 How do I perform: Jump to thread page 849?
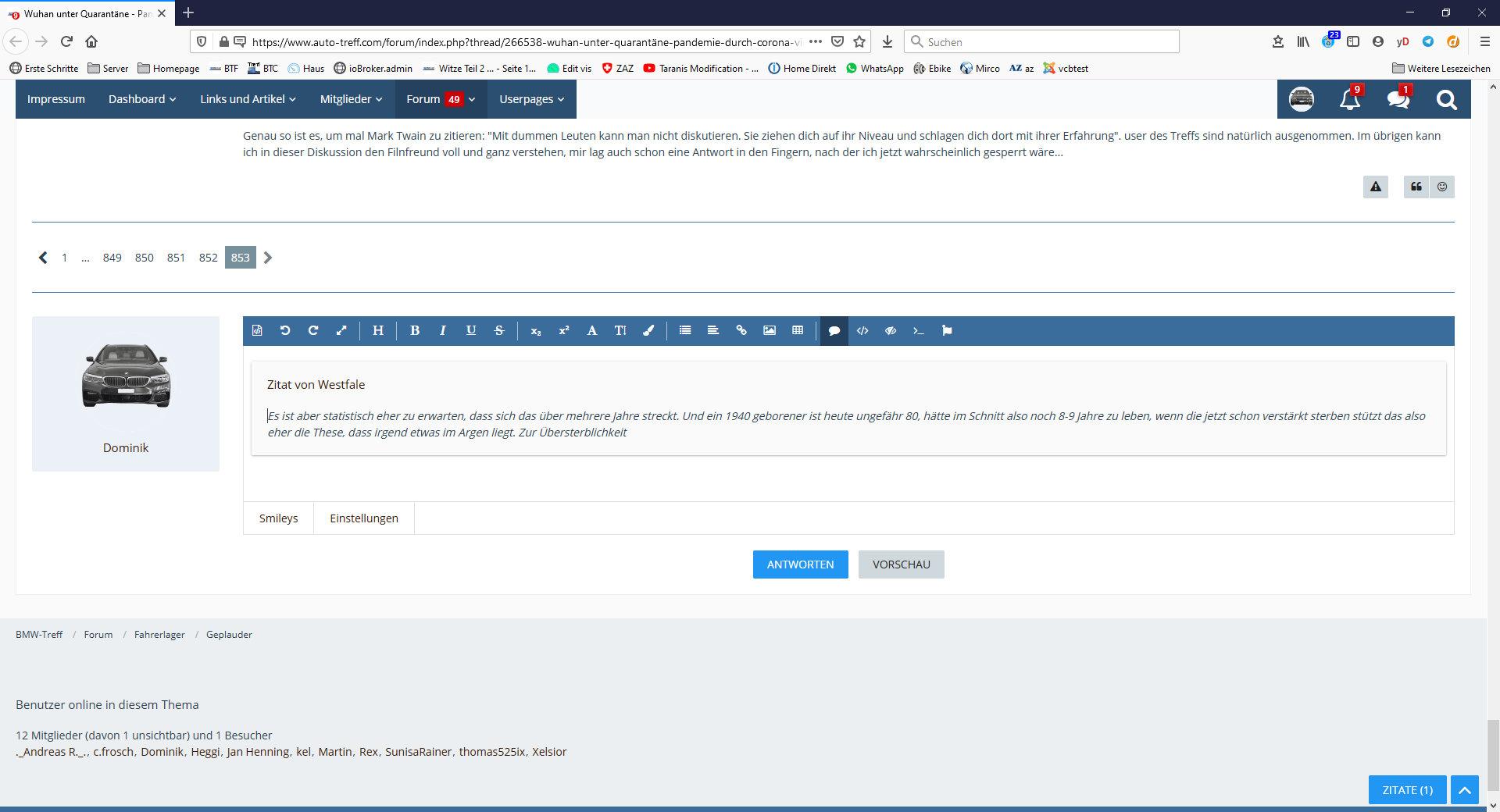coord(112,258)
